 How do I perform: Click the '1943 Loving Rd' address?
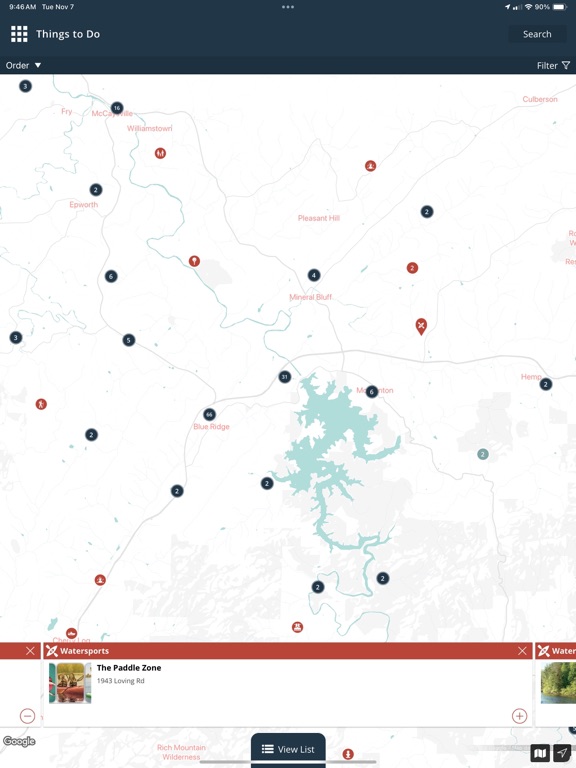120,681
